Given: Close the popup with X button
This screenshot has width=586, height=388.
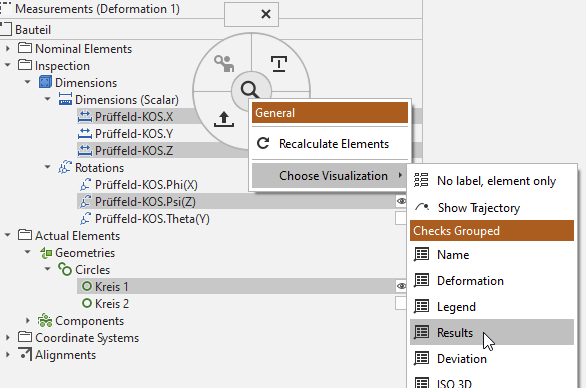Looking at the screenshot, I should [x=266, y=14].
